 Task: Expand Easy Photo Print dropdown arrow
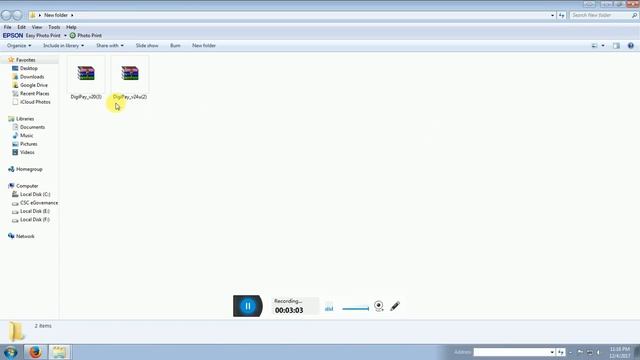pos(65,36)
